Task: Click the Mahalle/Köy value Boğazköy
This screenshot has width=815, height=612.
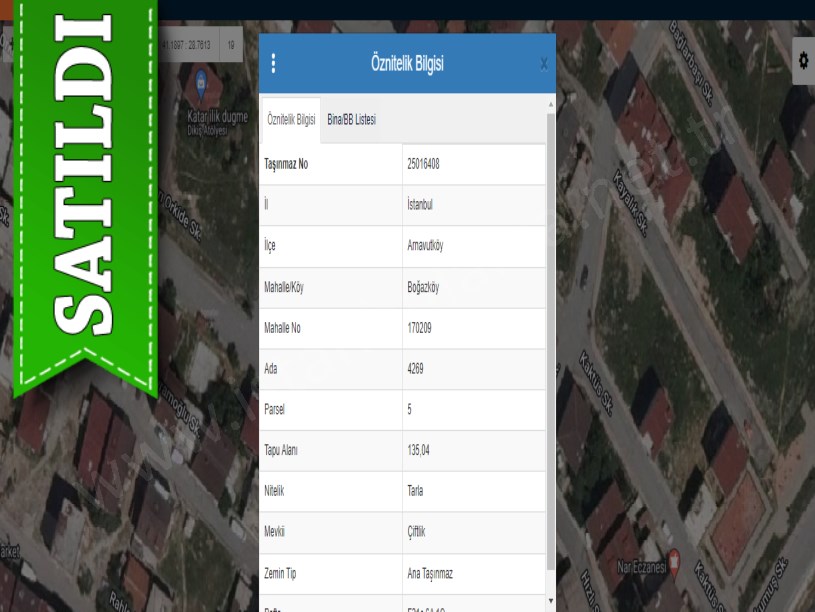Action: pyautogui.click(x=423, y=287)
